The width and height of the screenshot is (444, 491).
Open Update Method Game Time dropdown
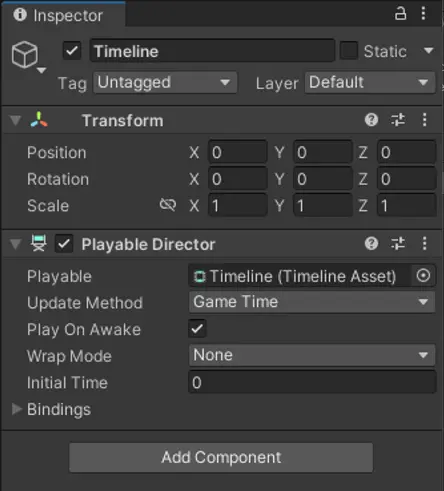pyautogui.click(x=312, y=302)
